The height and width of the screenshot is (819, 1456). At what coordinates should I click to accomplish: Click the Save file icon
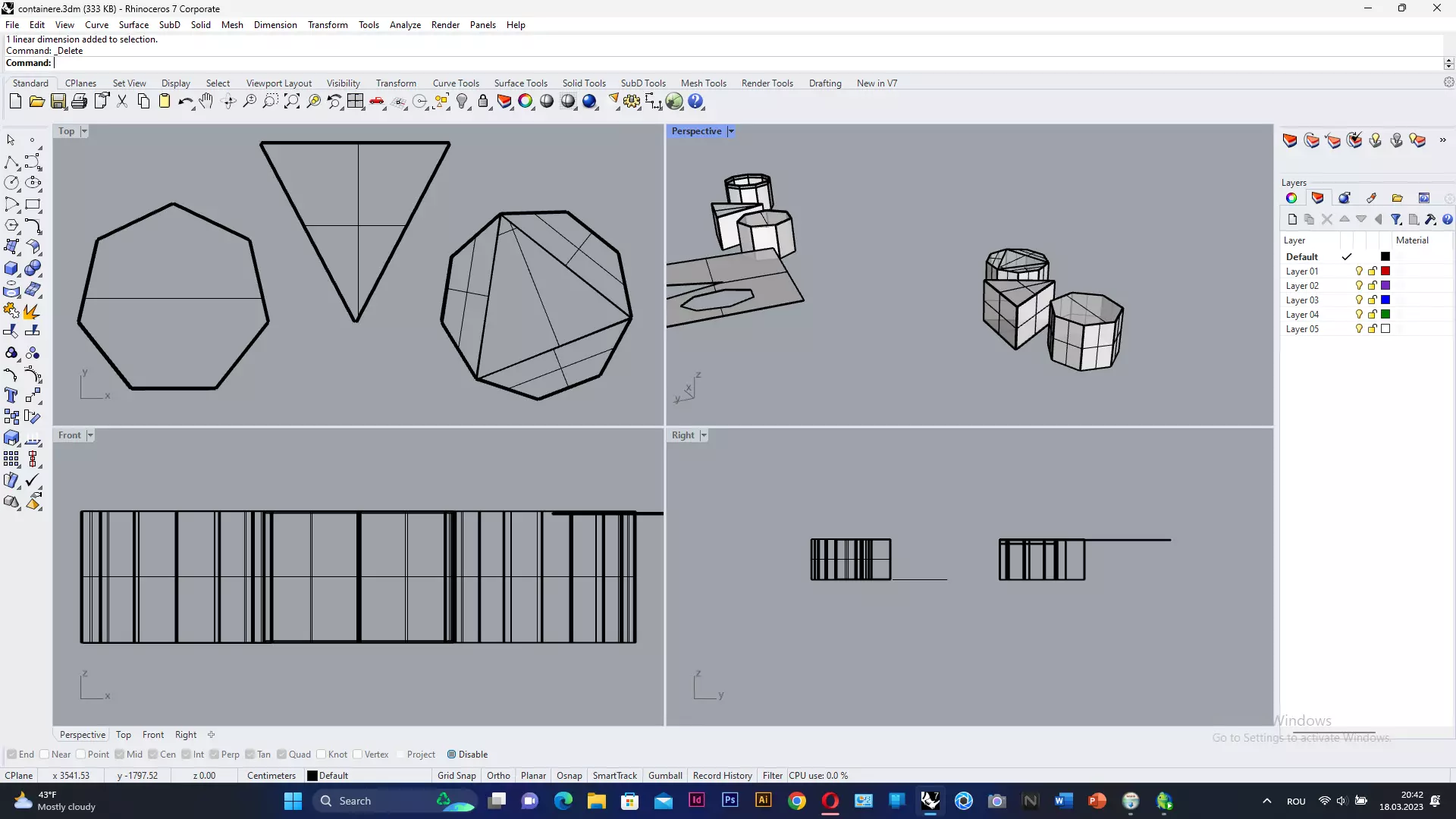58,101
